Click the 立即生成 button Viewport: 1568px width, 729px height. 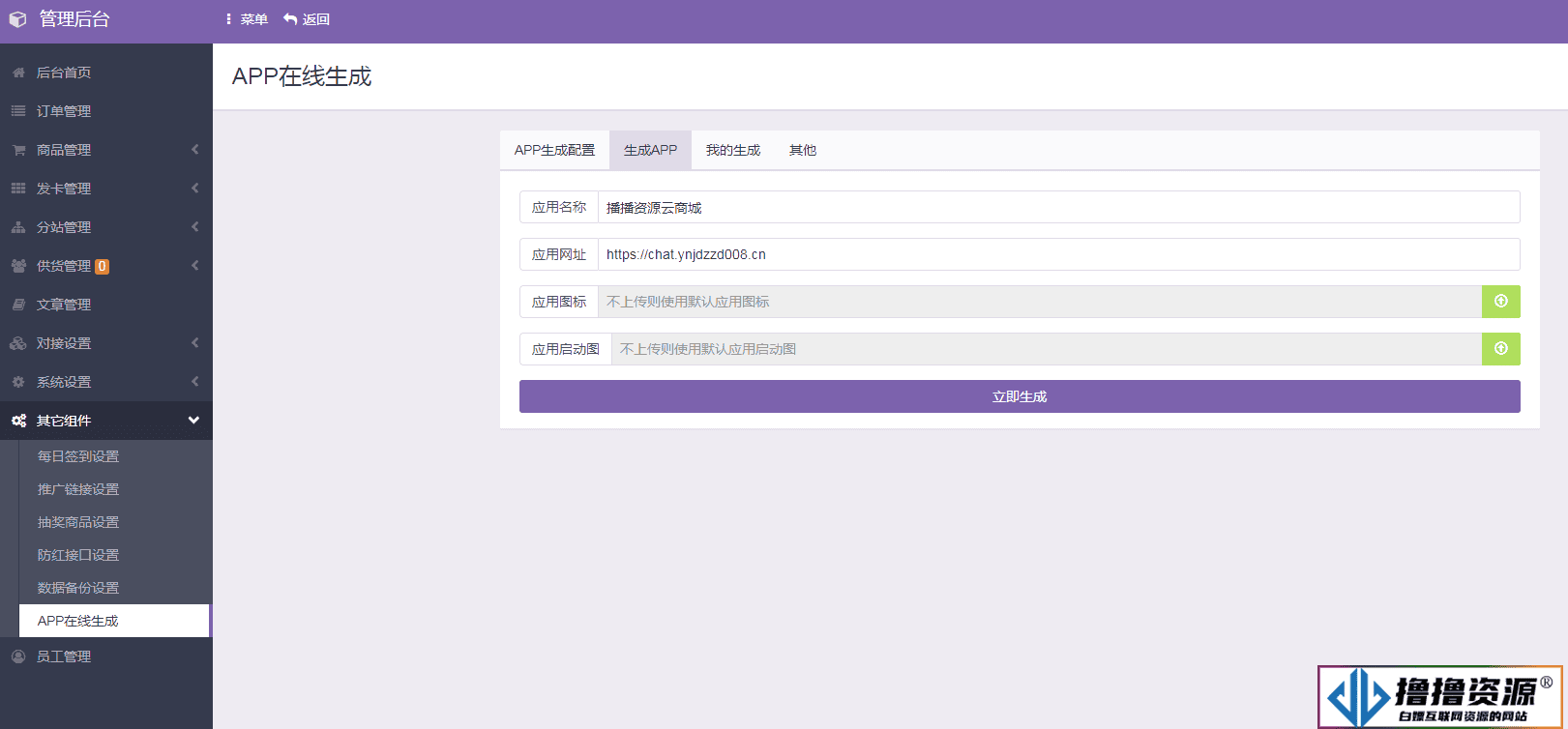pos(1020,396)
